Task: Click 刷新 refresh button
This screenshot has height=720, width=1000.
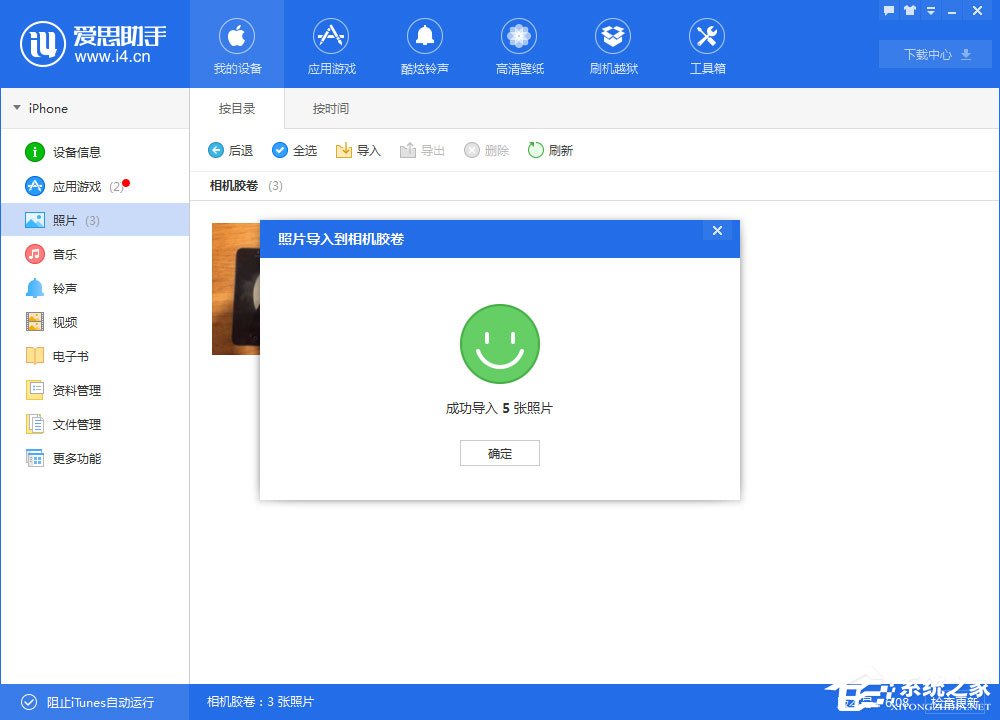Action: click(x=550, y=151)
